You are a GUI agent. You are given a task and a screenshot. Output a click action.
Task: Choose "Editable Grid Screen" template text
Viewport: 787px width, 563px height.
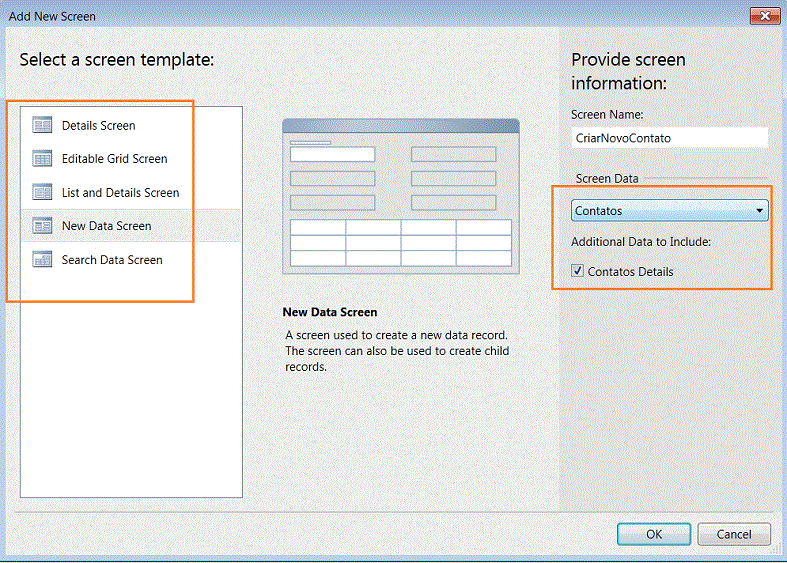(x=114, y=159)
